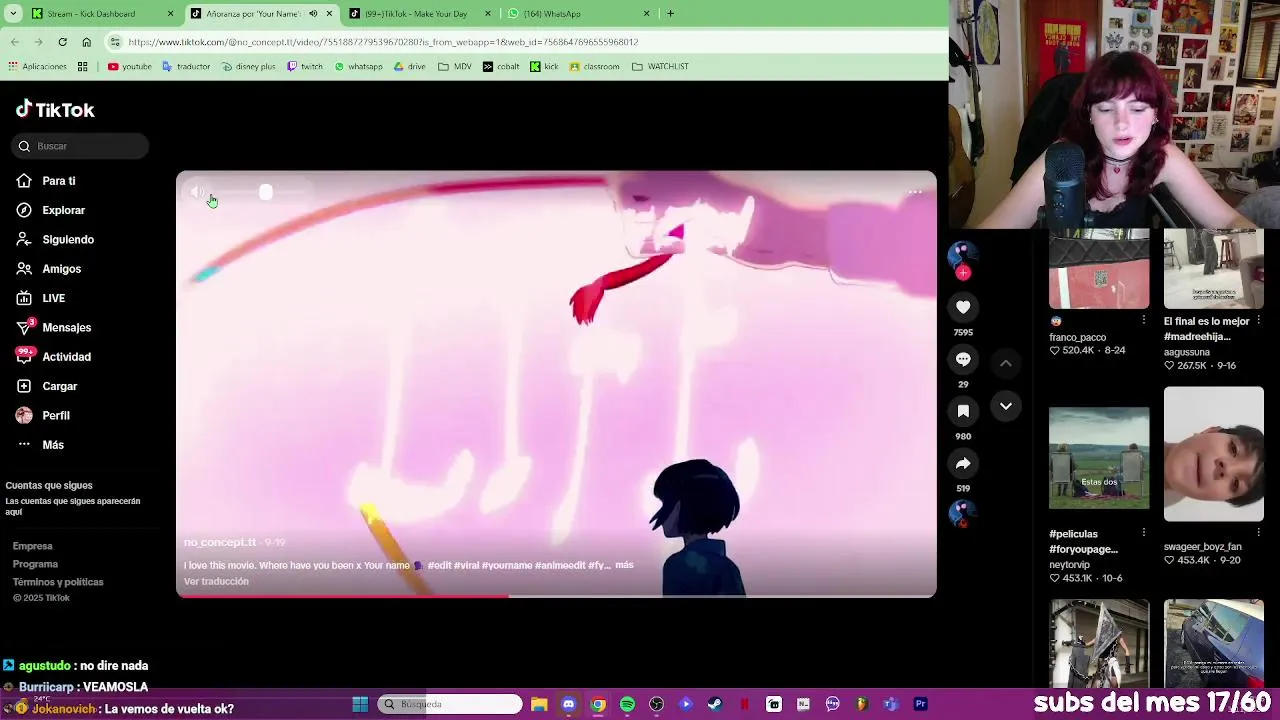1280x720 pixels.
Task: Click the Programa footer link
Action: coord(36,564)
